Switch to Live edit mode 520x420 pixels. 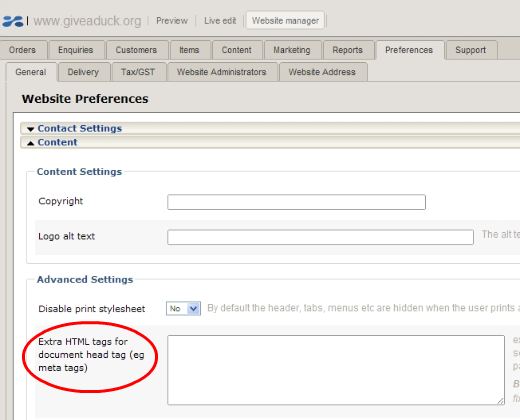coord(220,21)
